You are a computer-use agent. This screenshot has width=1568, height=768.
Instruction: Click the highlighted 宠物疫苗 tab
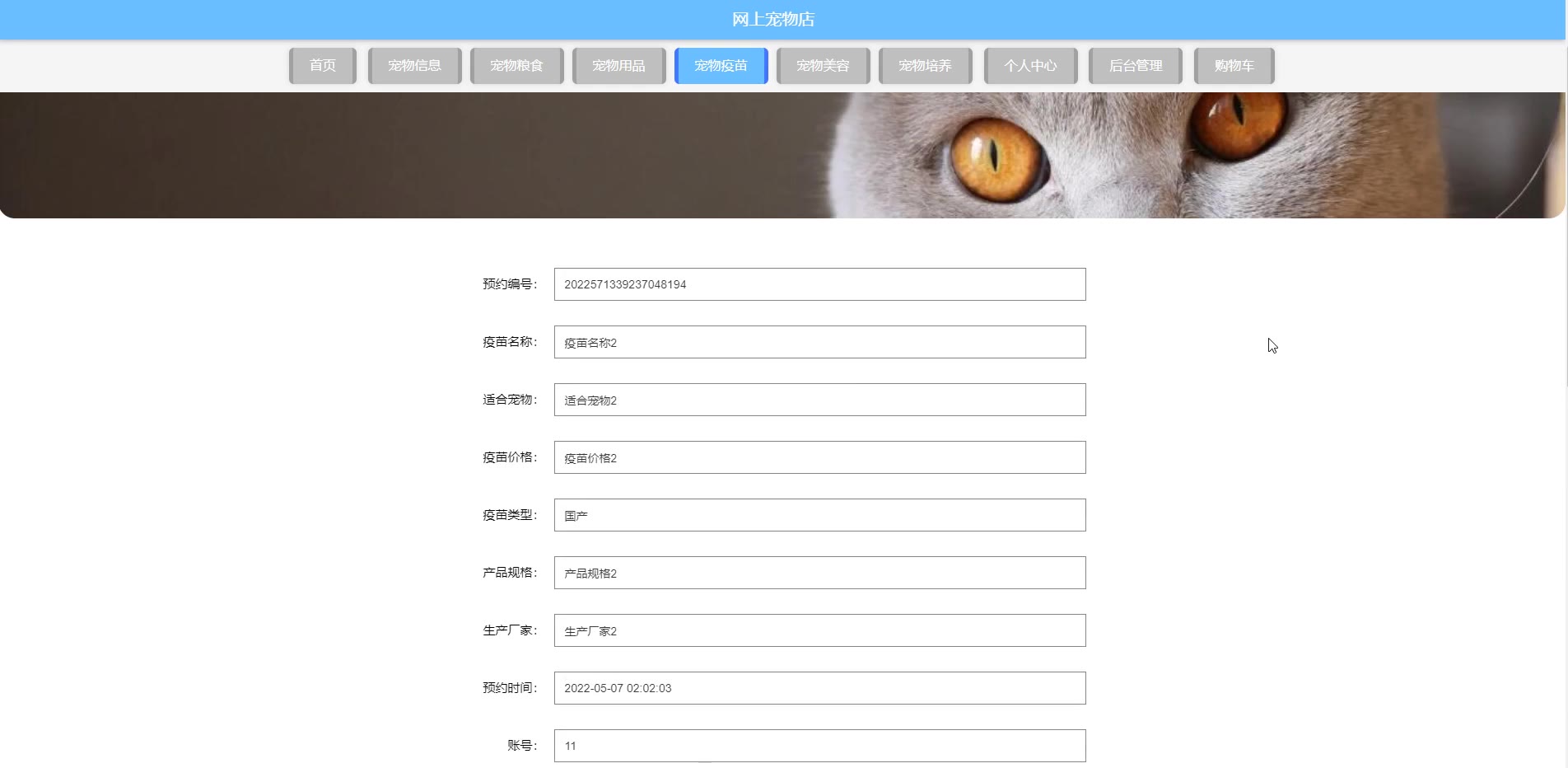pyautogui.click(x=721, y=66)
